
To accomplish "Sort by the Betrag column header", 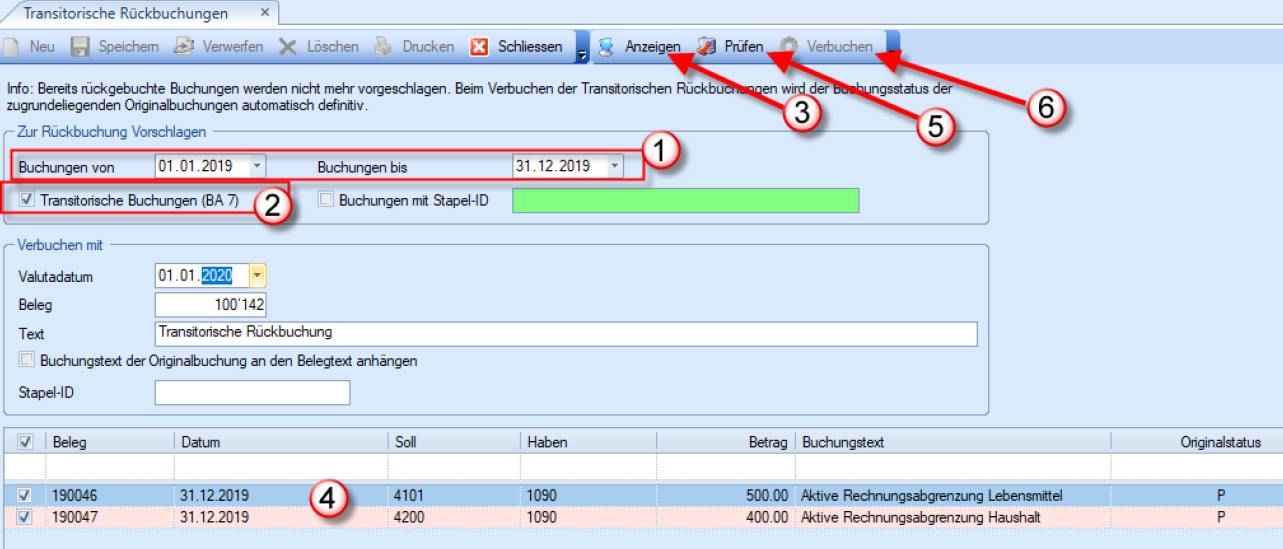I will (727, 442).
